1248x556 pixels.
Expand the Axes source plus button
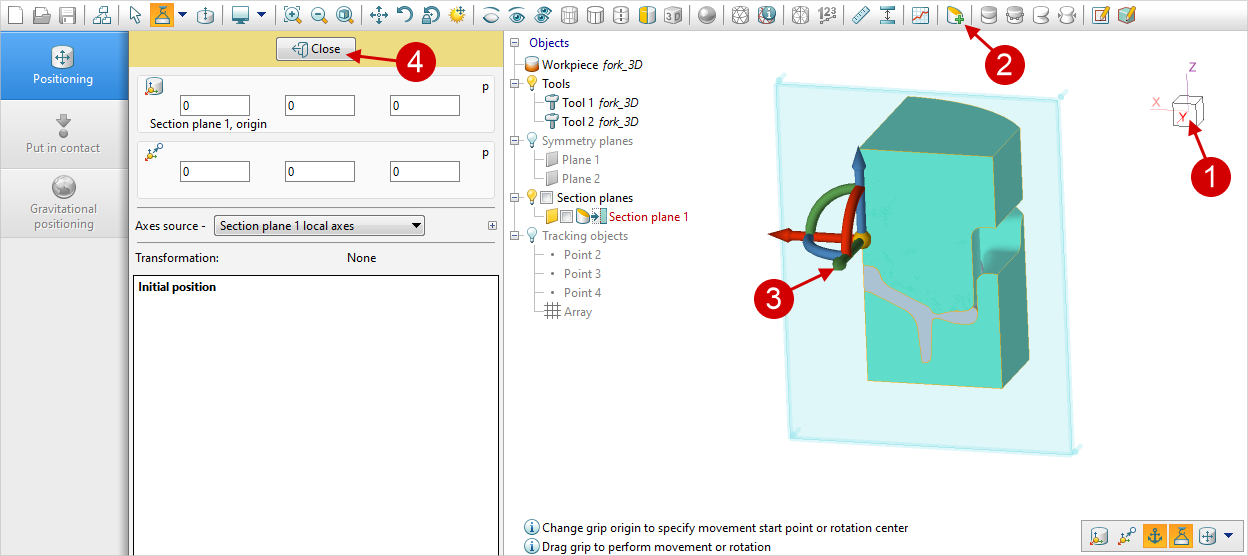click(x=490, y=226)
